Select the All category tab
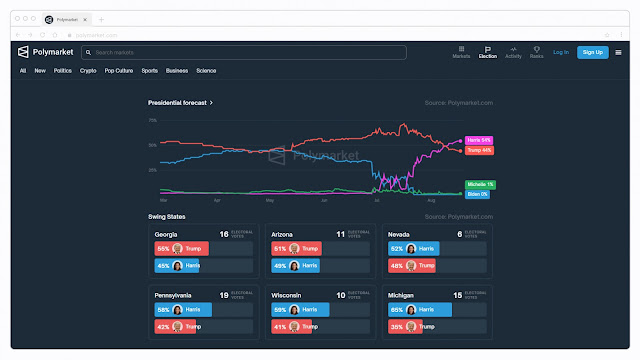 pyautogui.click(x=23, y=71)
